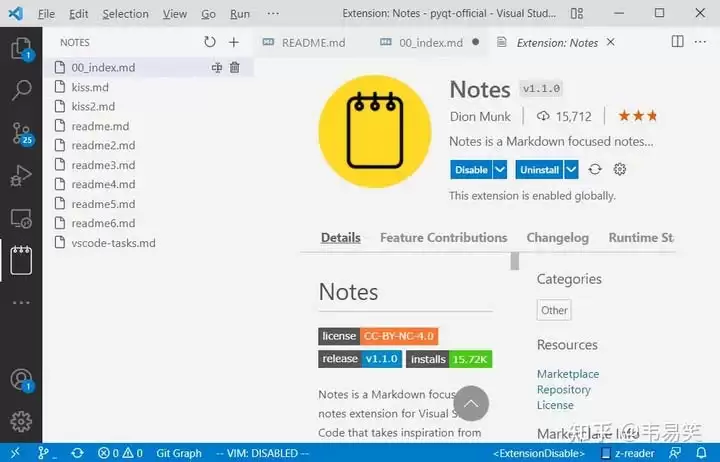Expand the hidden menus ellipsis in menu bar

273,13
